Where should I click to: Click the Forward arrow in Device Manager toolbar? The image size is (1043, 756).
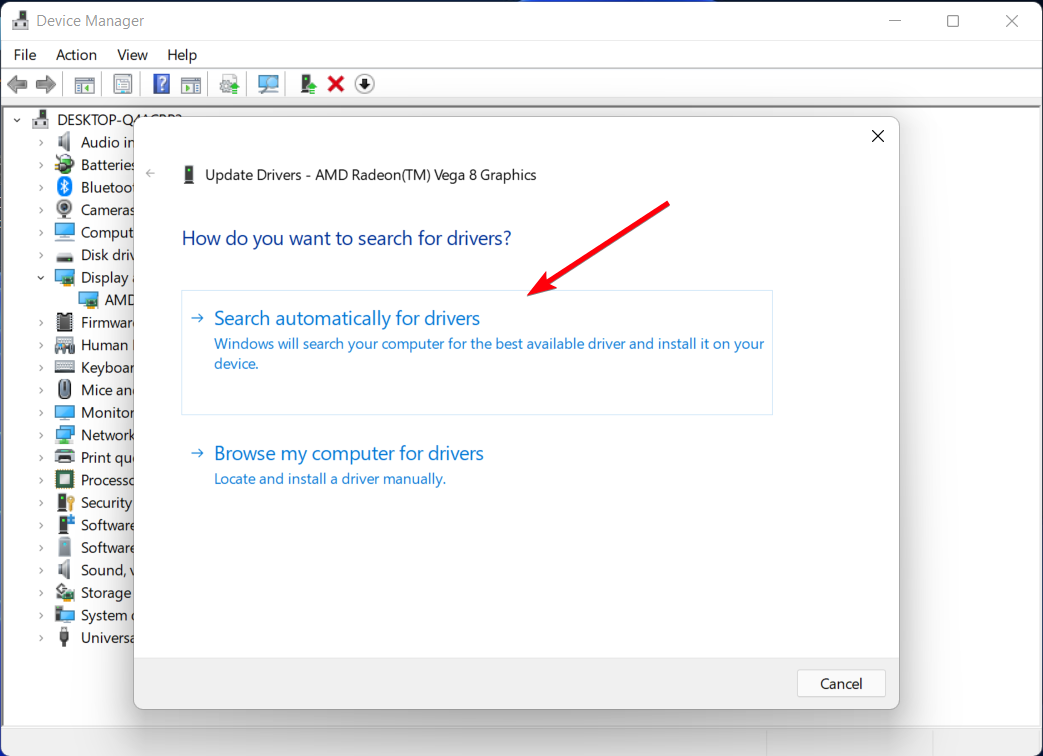pos(46,84)
